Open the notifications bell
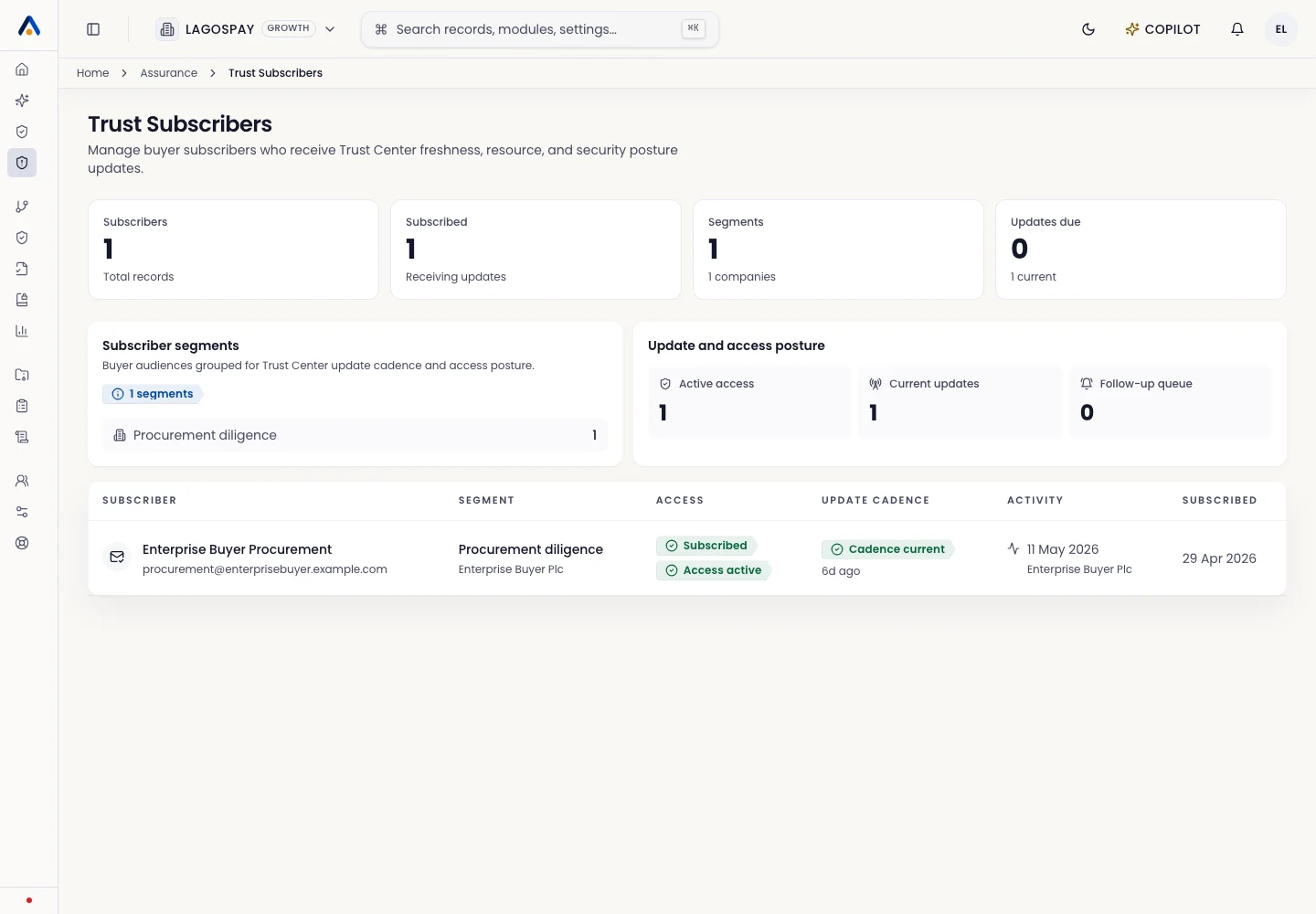The height and width of the screenshot is (914, 1316). tap(1237, 29)
